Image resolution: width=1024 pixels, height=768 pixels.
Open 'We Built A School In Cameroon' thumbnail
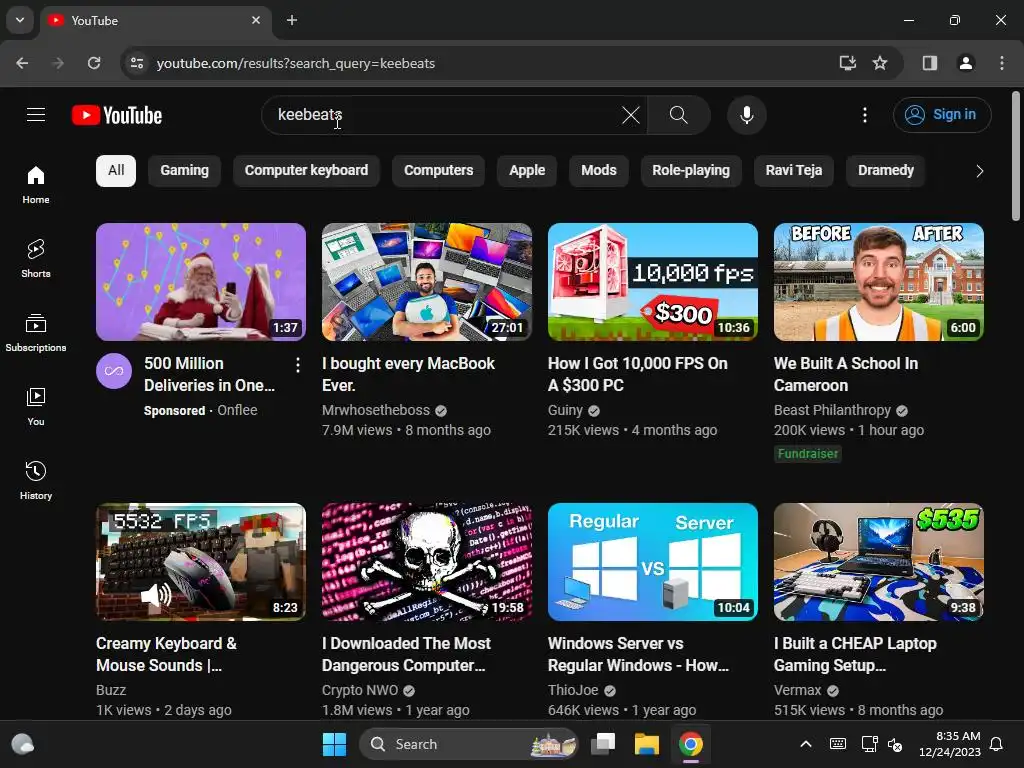click(878, 281)
